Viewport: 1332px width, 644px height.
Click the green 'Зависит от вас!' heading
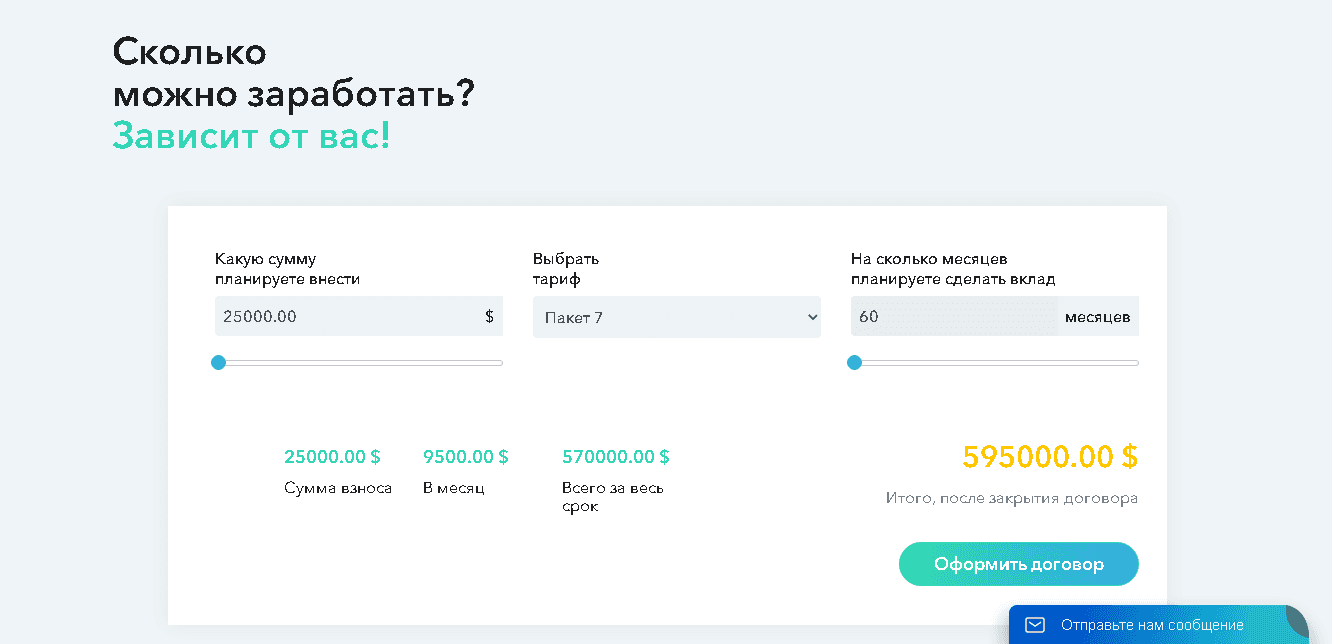pos(250,135)
